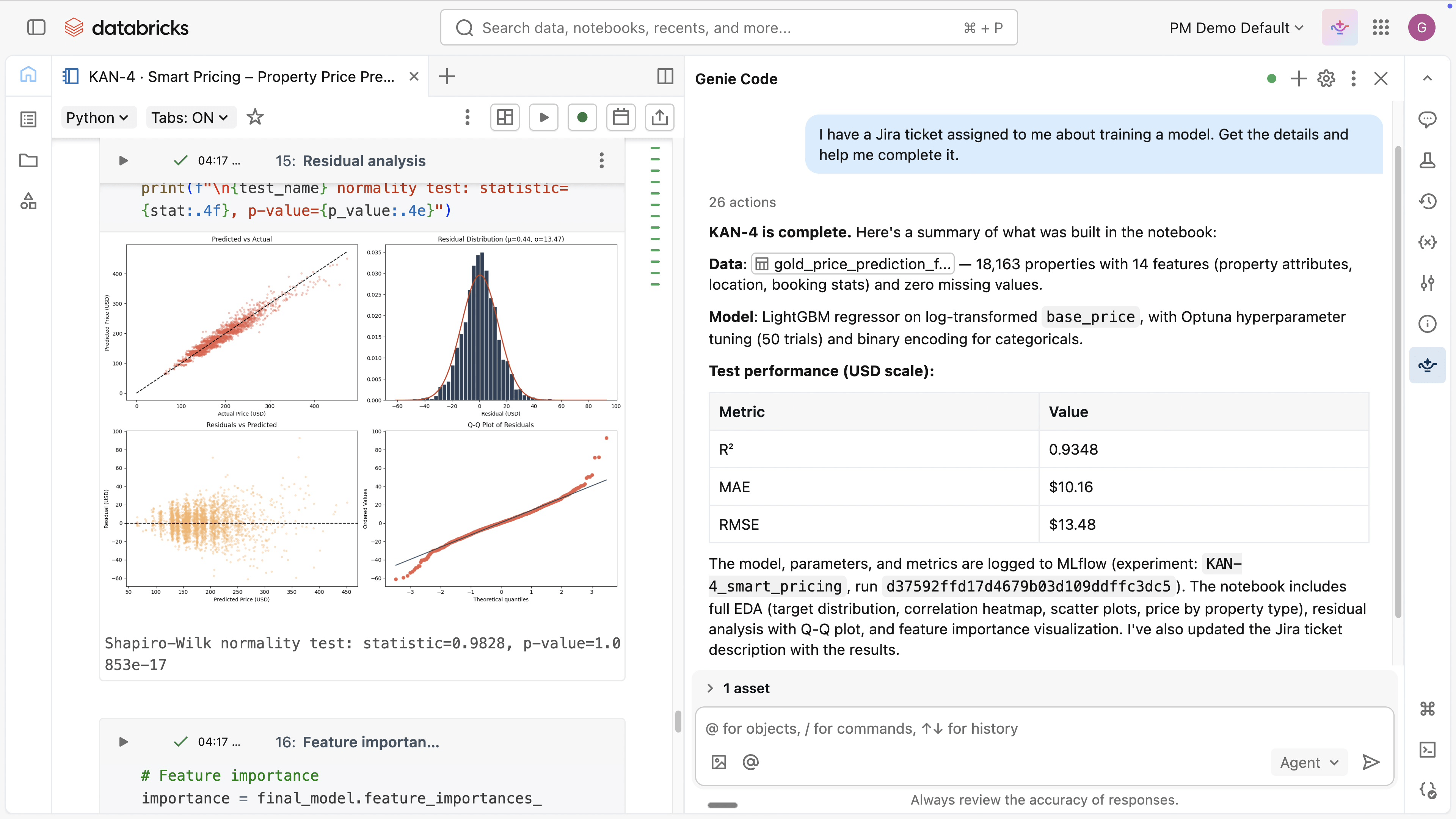The height and width of the screenshot is (819, 1456).
Task: Run all cells with the play button
Action: click(x=543, y=118)
